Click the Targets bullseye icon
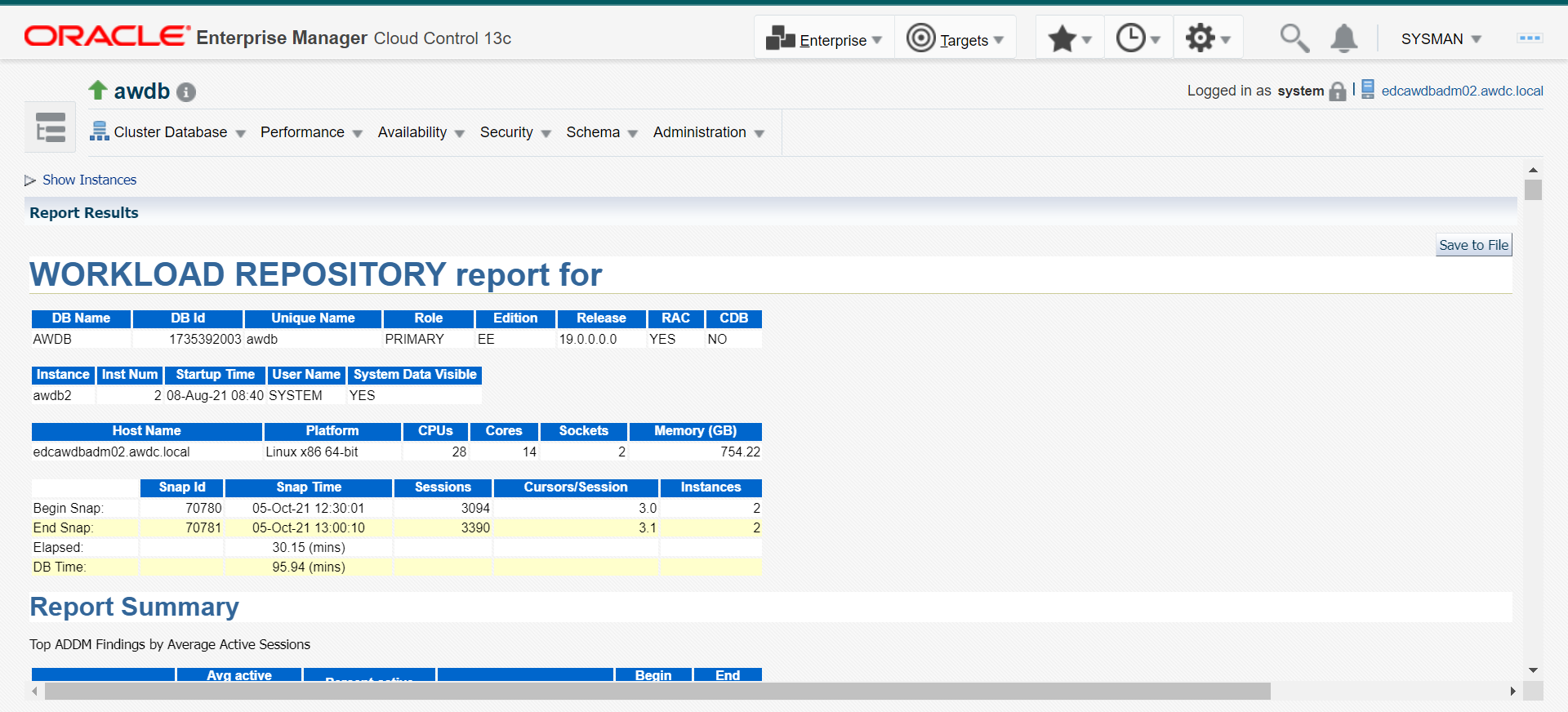The image size is (1568, 712). [920, 38]
